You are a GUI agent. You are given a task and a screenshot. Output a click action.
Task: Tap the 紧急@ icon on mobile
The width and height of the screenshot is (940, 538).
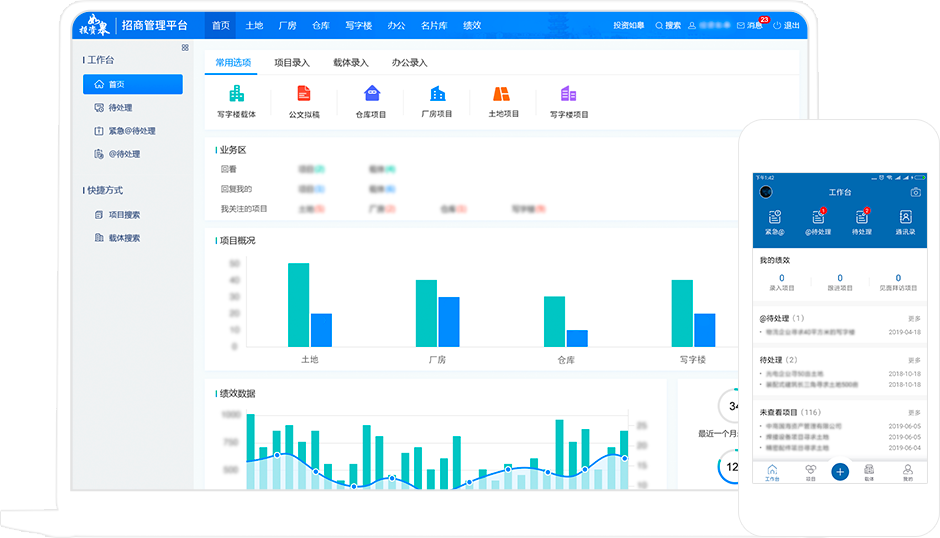coord(775,217)
